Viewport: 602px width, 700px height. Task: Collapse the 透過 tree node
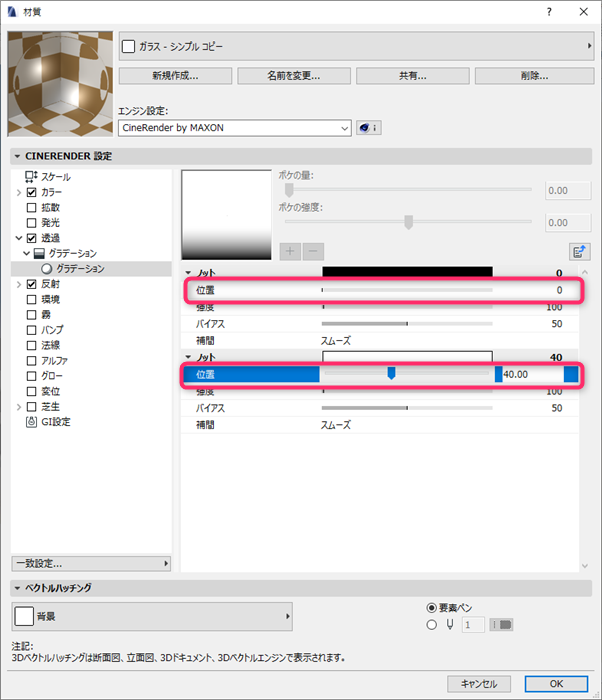[x=19, y=238]
